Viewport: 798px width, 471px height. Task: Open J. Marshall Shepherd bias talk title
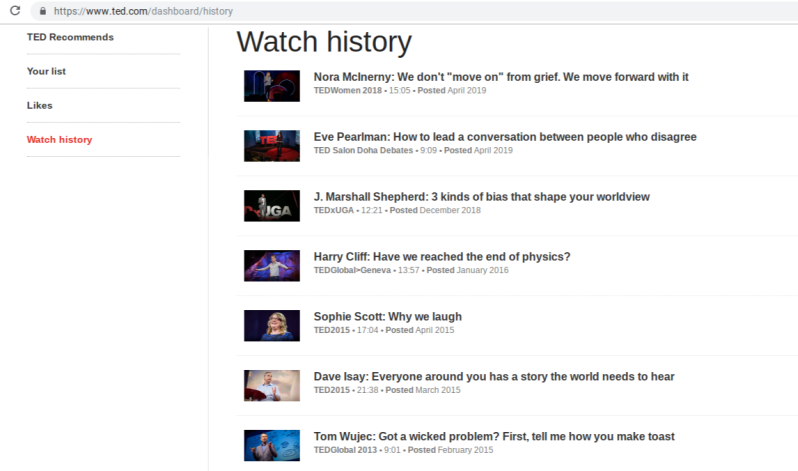481,197
